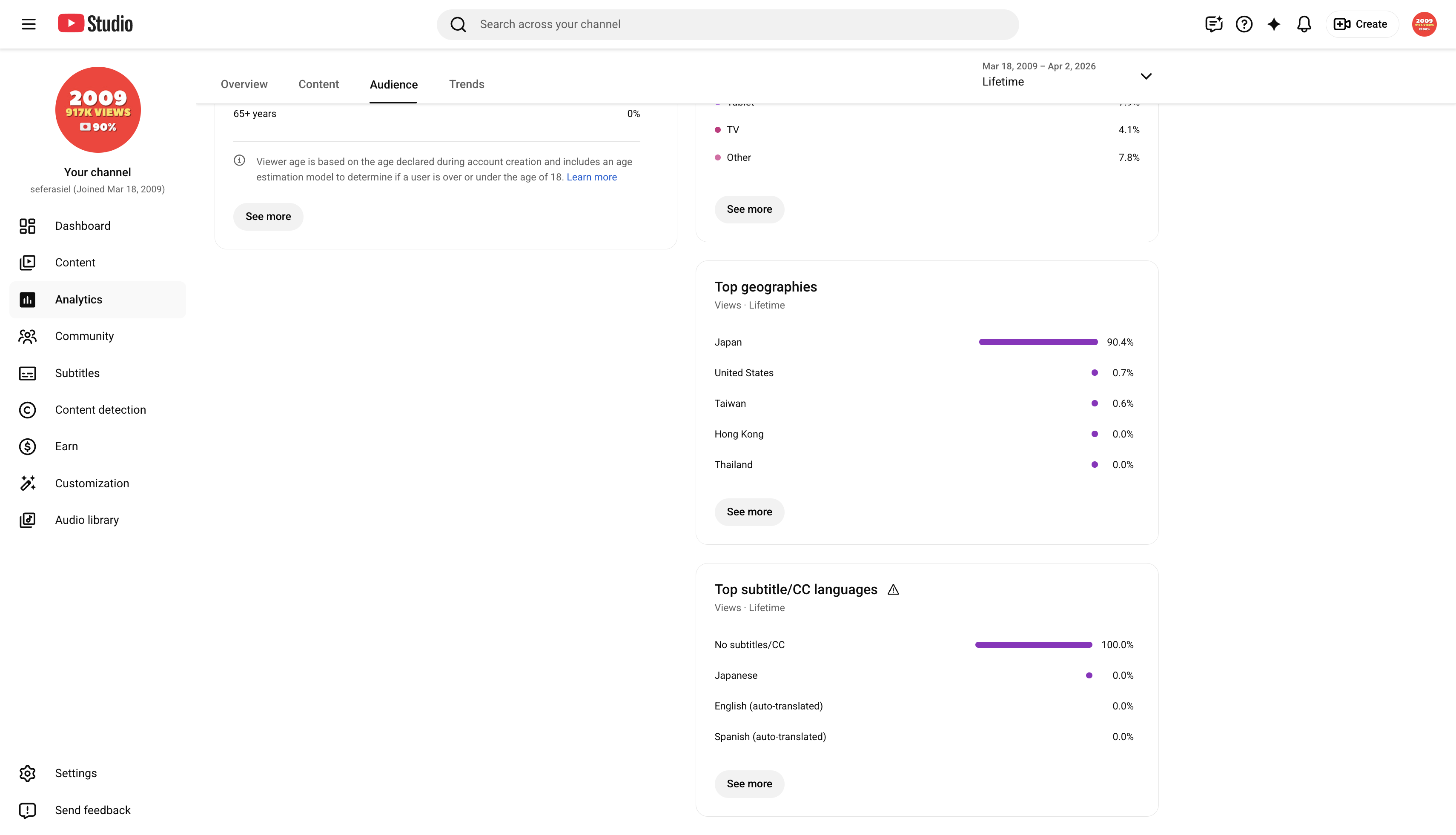Click the United States geography row
Viewport: 1456px width, 835px height.
[x=924, y=373]
